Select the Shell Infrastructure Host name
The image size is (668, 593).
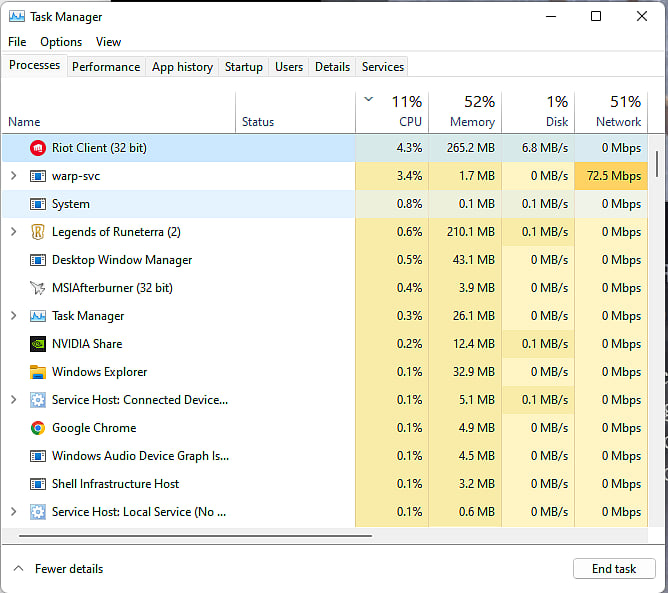115,484
